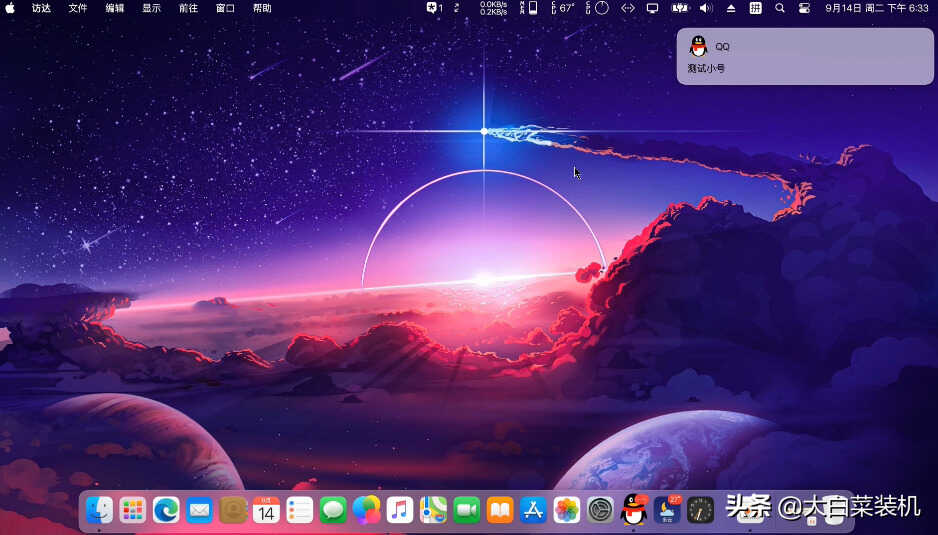Open the 显示 menu

point(151,8)
